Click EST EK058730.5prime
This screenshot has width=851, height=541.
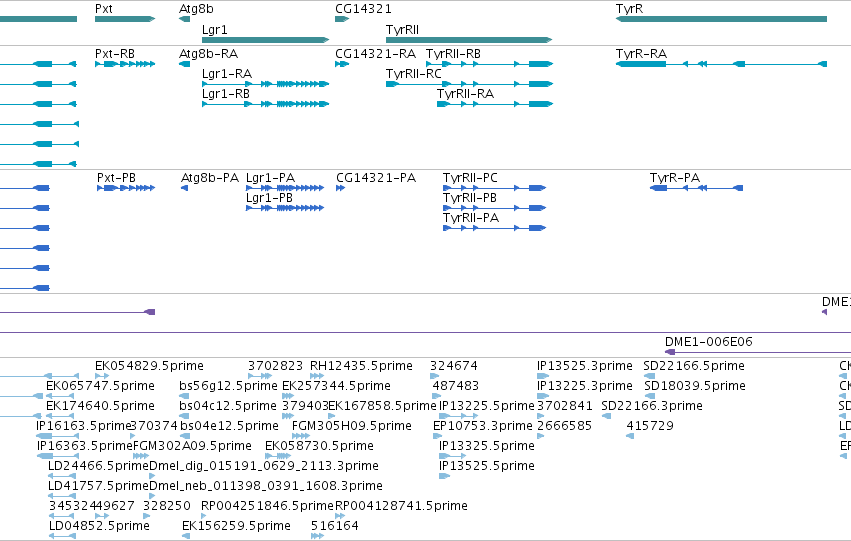coord(319,446)
